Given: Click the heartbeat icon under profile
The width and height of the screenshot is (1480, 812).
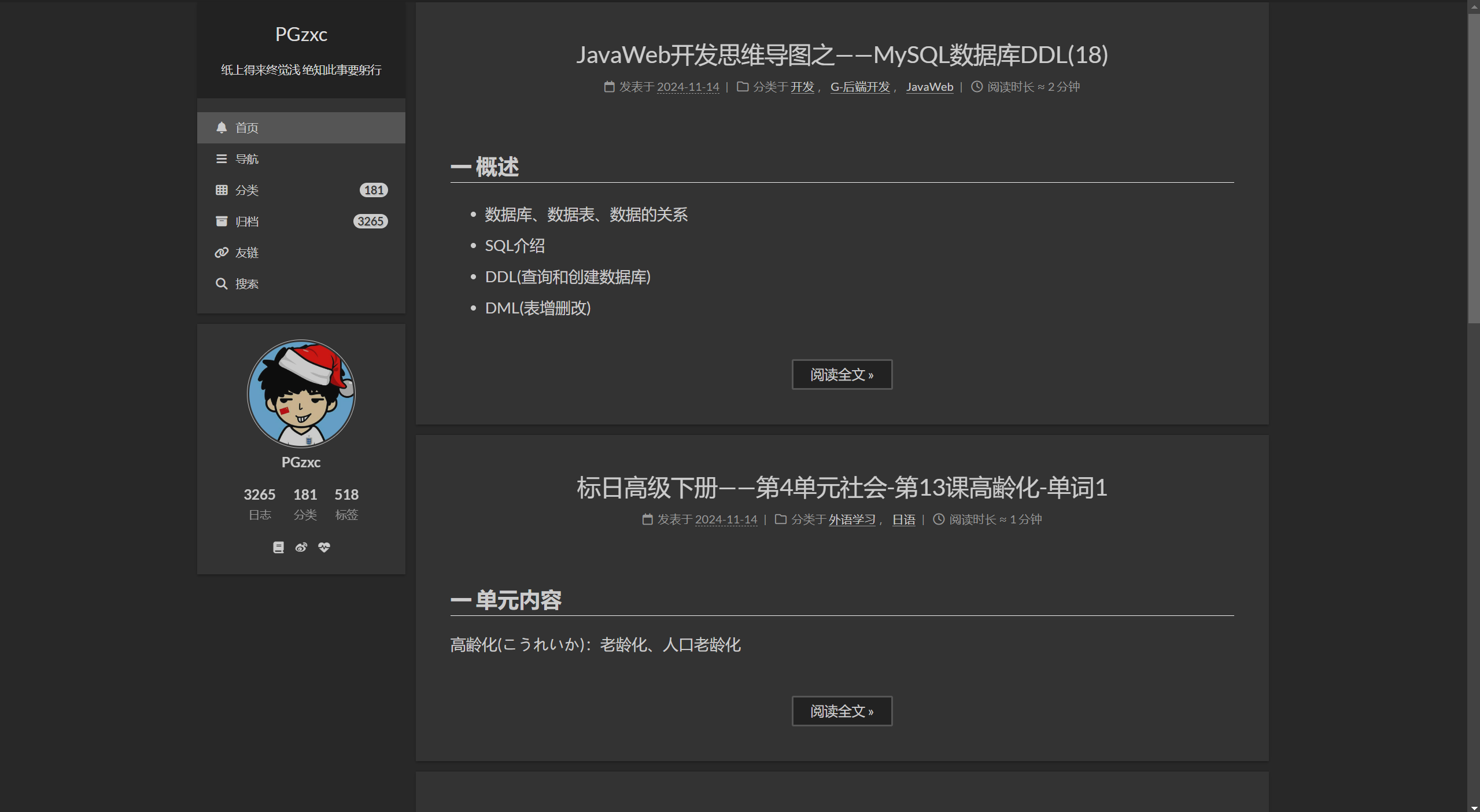Looking at the screenshot, I should point(324,547).
